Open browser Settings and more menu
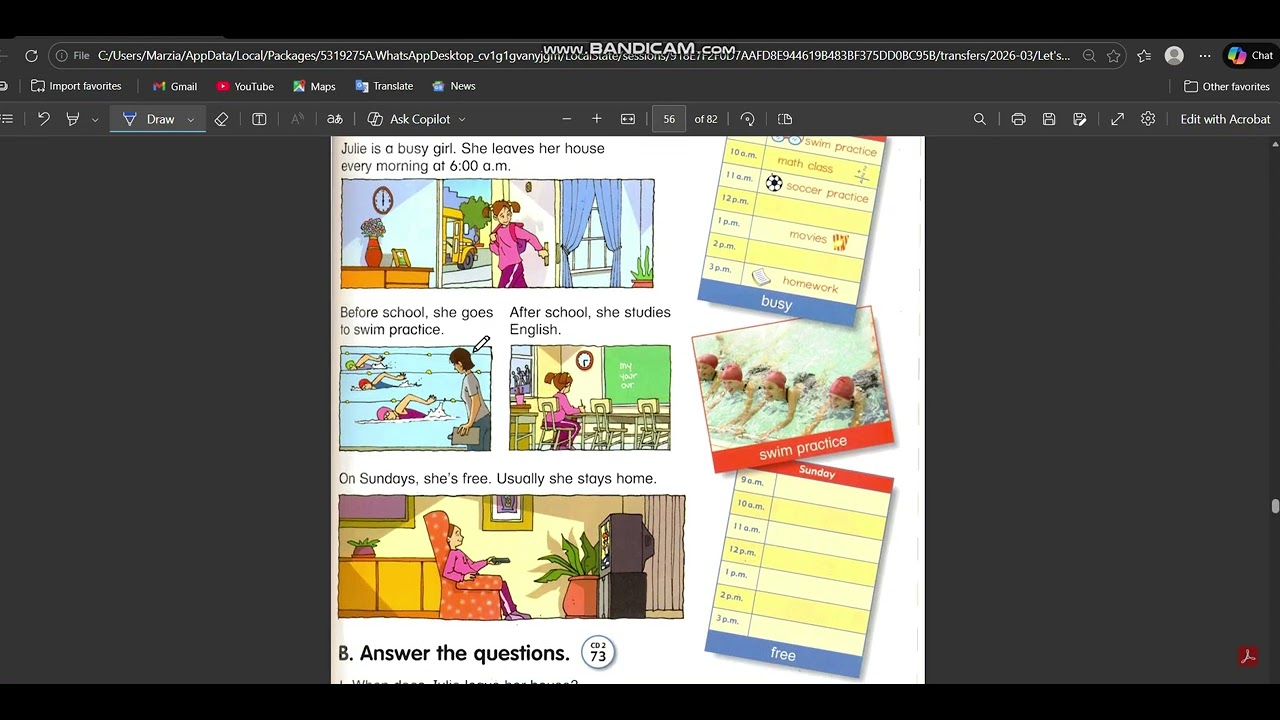Image resolution: width=1280 pixels, height=720 pixels. click(1205, 56)
